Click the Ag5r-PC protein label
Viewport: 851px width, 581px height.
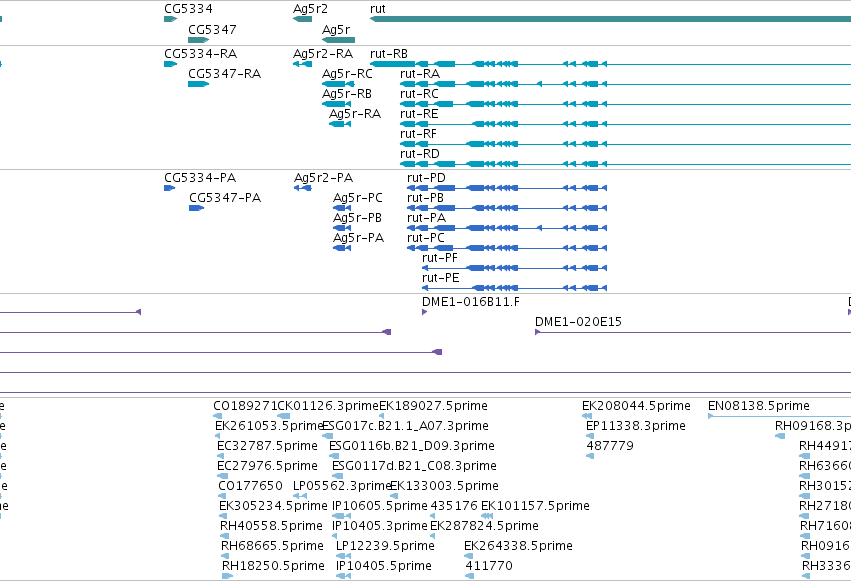tap(358, 198)
